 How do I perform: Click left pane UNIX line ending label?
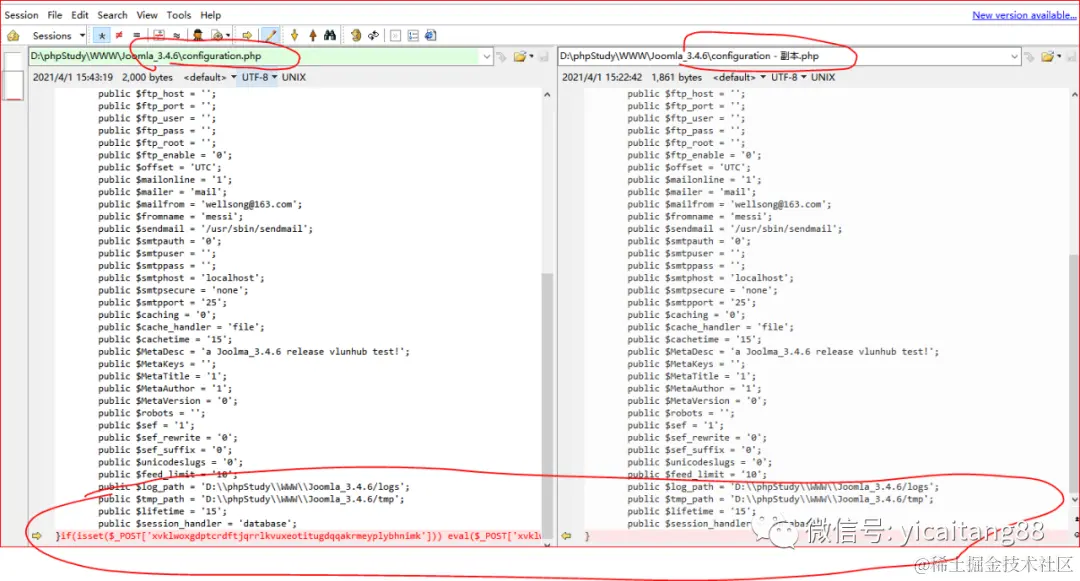(293, 77)
